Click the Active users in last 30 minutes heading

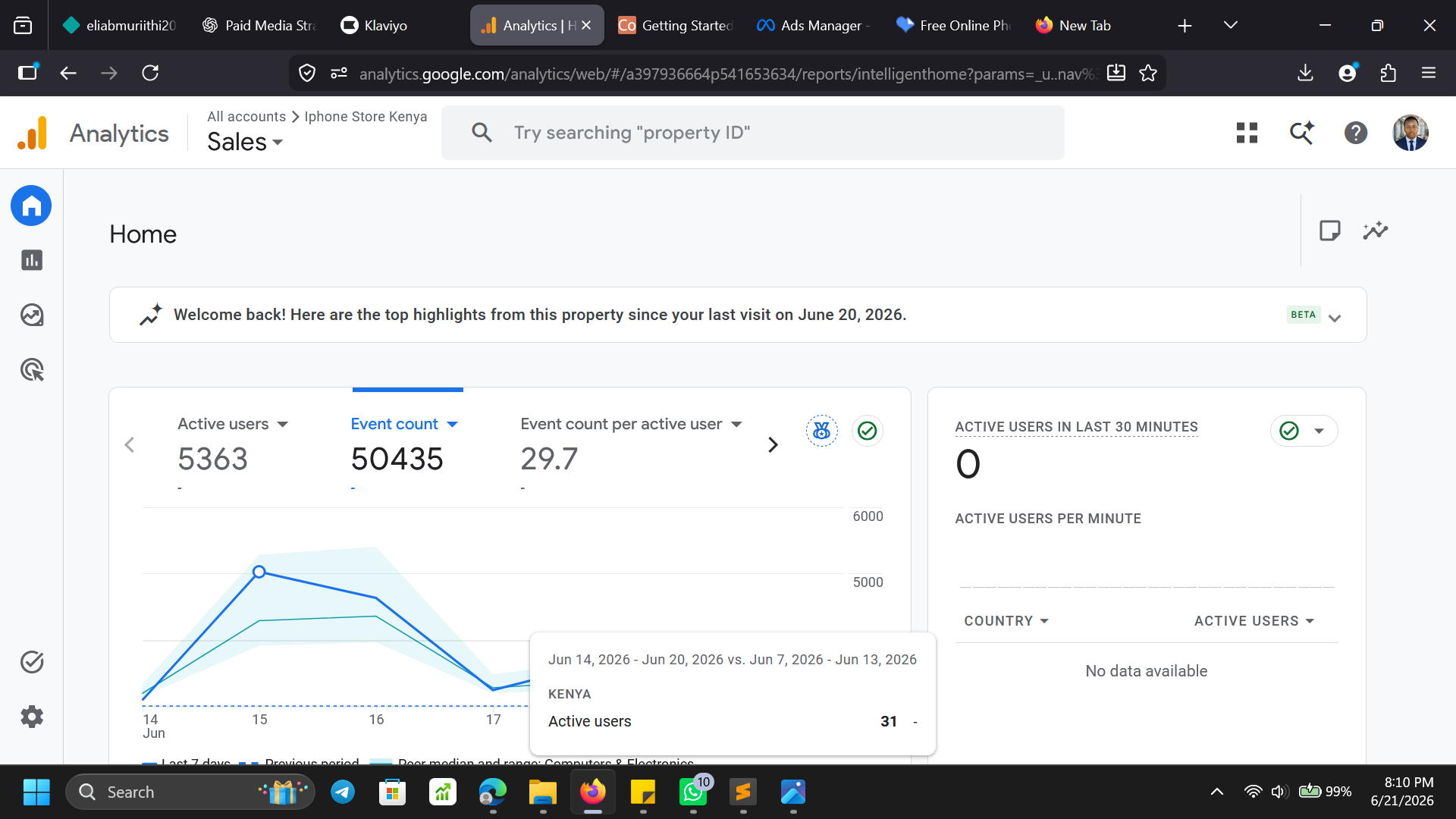(1076, 427)
